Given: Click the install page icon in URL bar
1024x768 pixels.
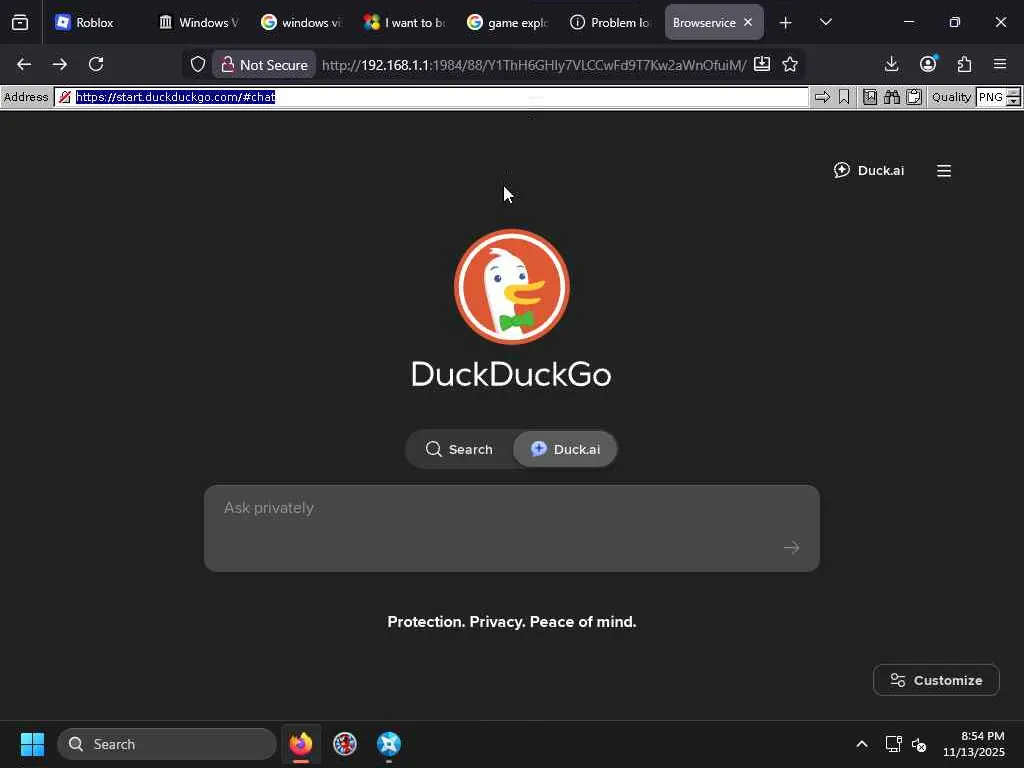Looking at the screenshot, I should coord(762,64).
